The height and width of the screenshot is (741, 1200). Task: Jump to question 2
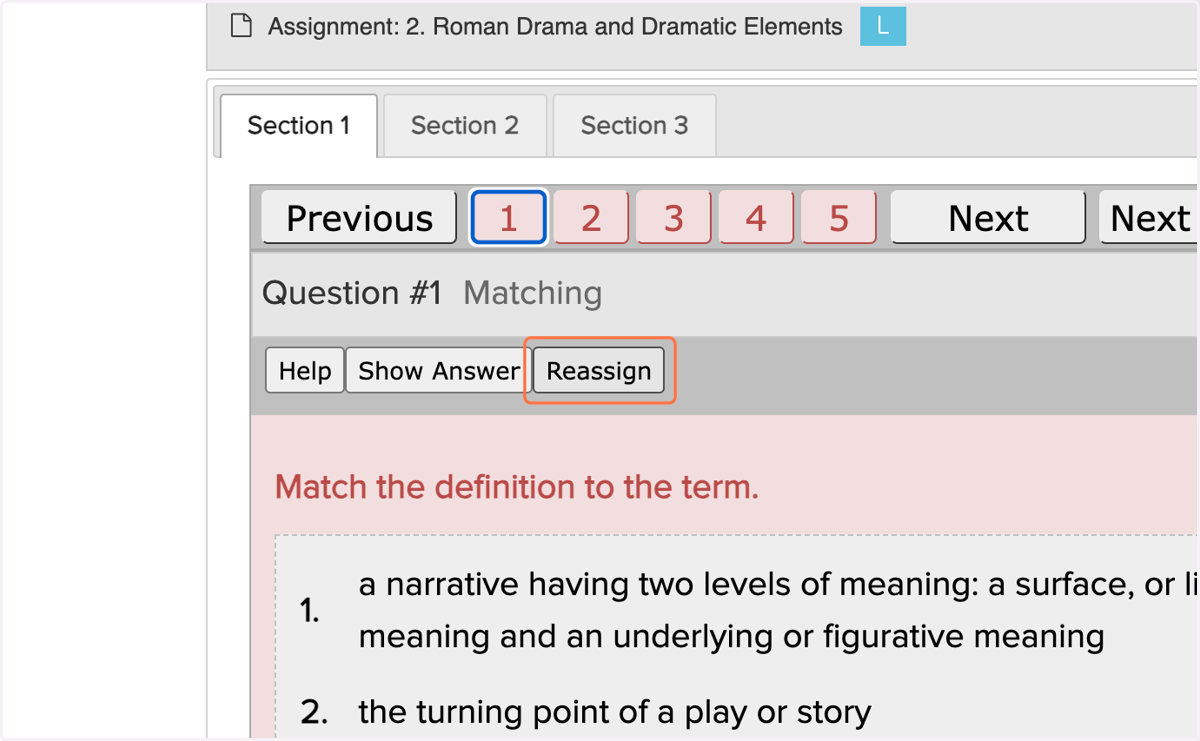(x=591, y=218)
